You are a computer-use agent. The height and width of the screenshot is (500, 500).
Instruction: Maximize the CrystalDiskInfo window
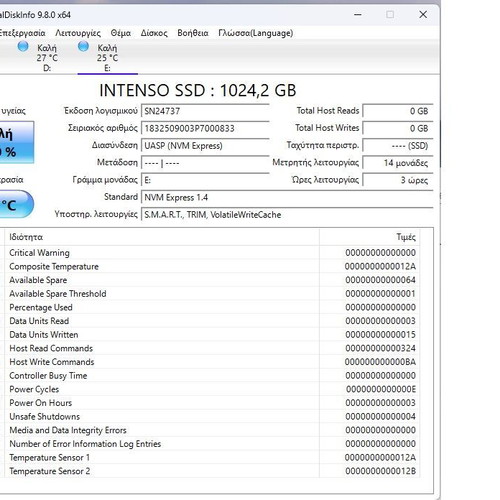tap(390, 15)
